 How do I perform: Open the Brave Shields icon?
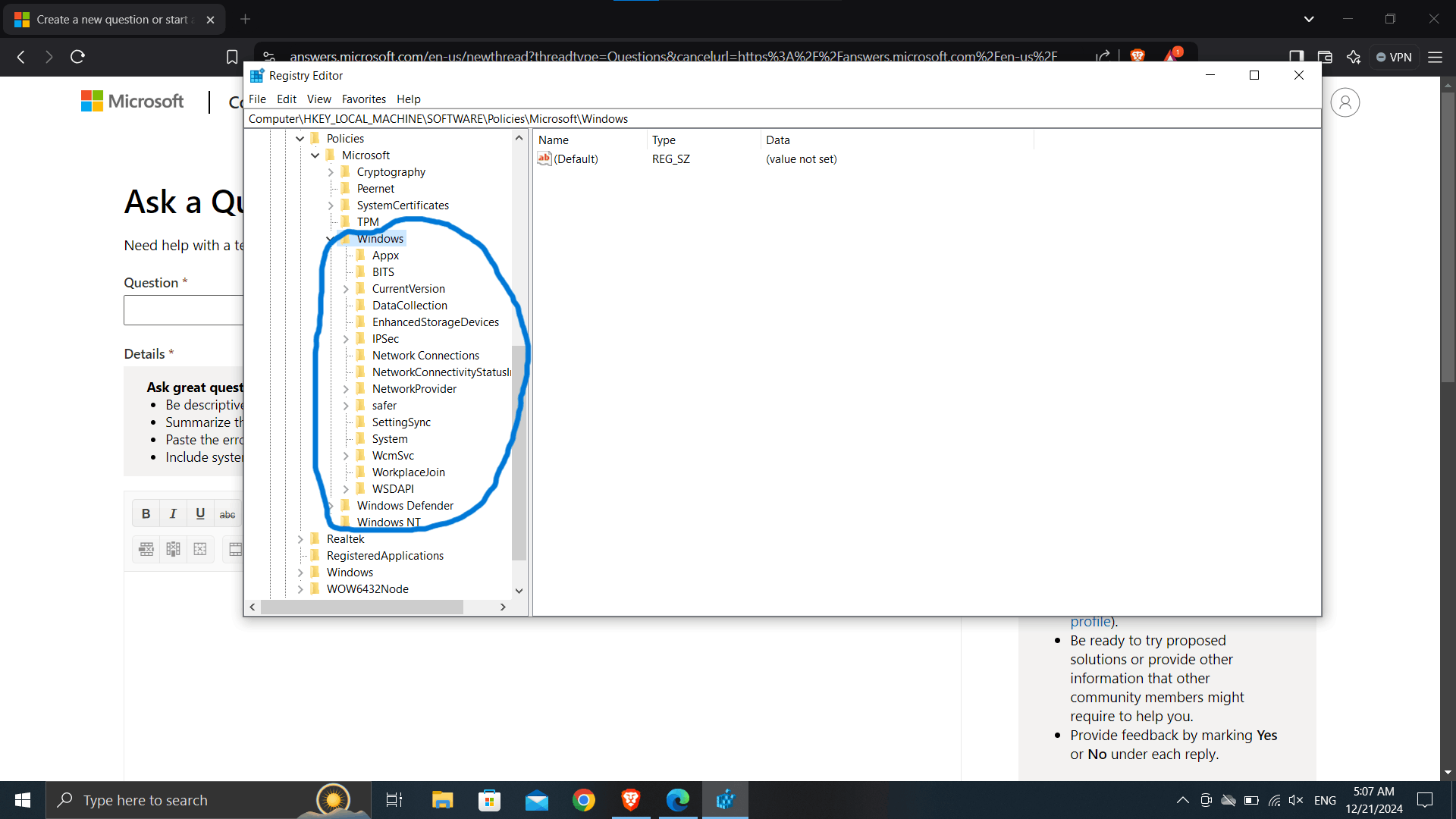tap(1137, 56)
